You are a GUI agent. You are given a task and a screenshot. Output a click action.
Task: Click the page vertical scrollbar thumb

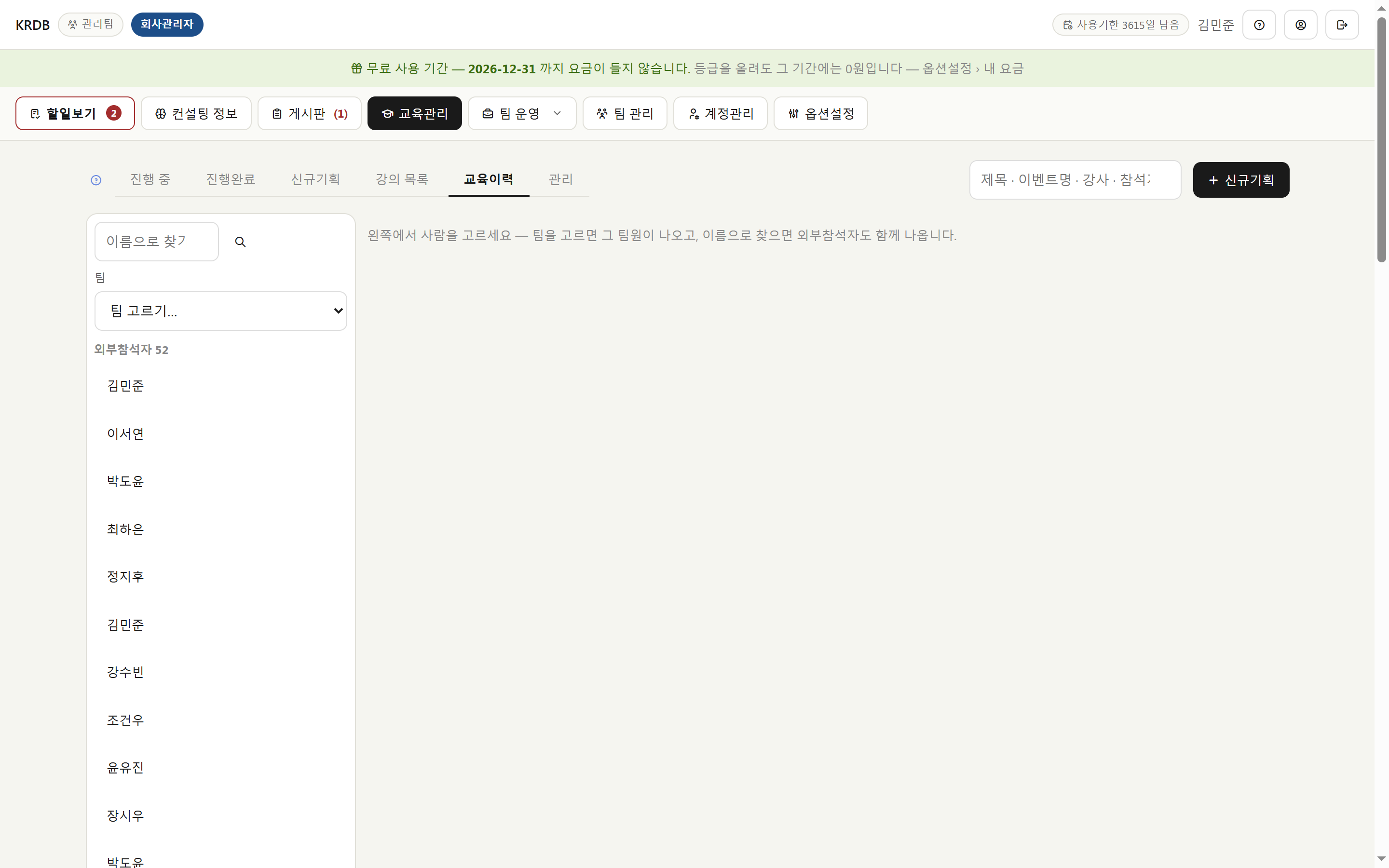click(x=1382, y=139)
